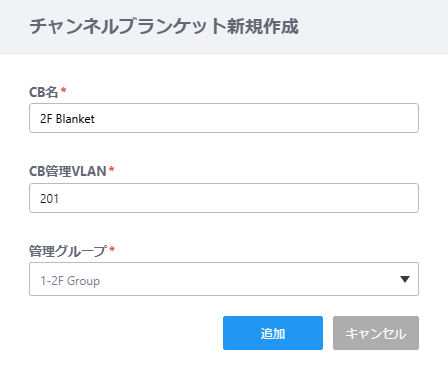
Task: Focus the CB管理VLAN input field
Action: [224, 198]
